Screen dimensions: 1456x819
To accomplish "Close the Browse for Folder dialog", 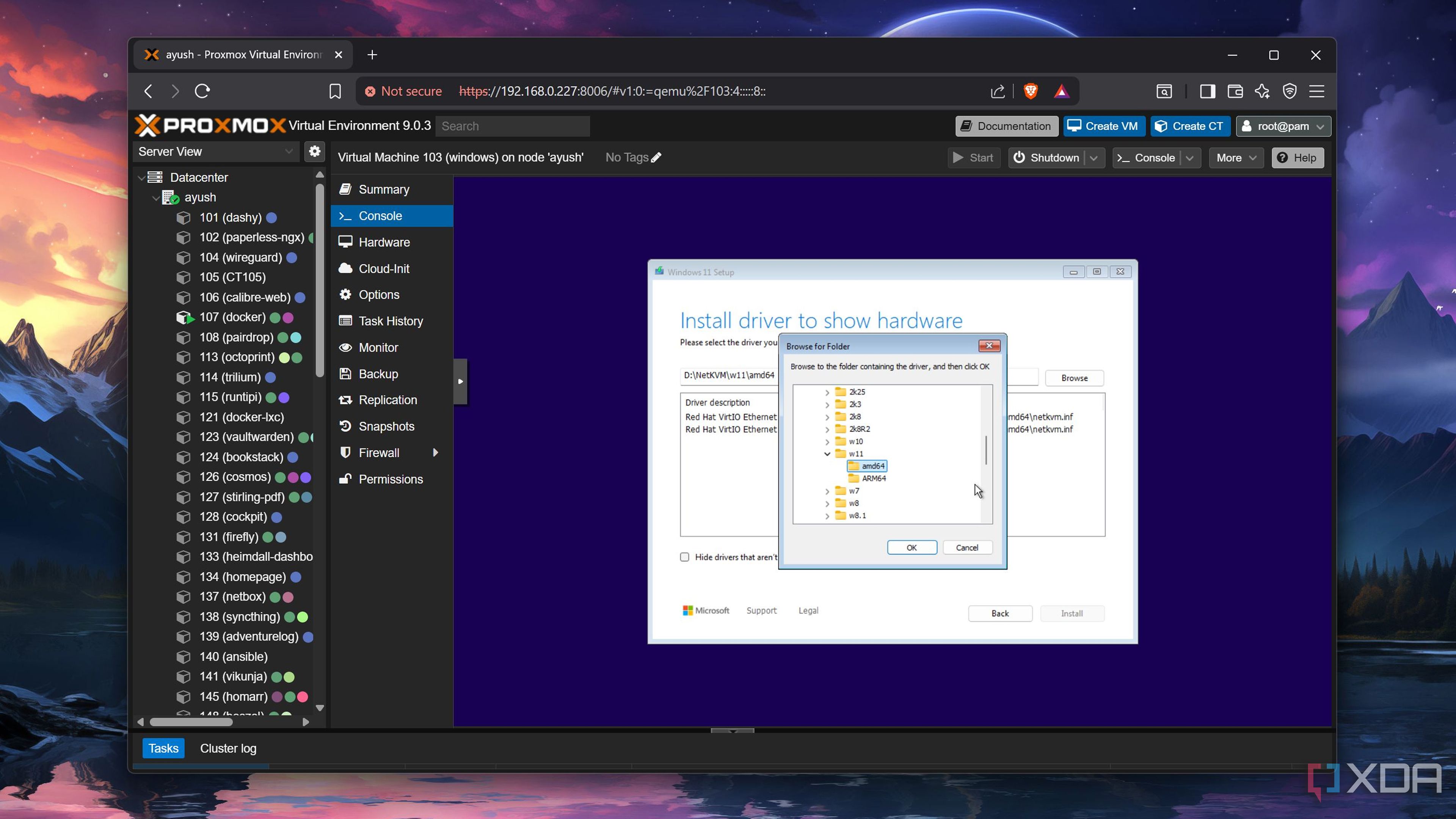I will tap(989, 346).
